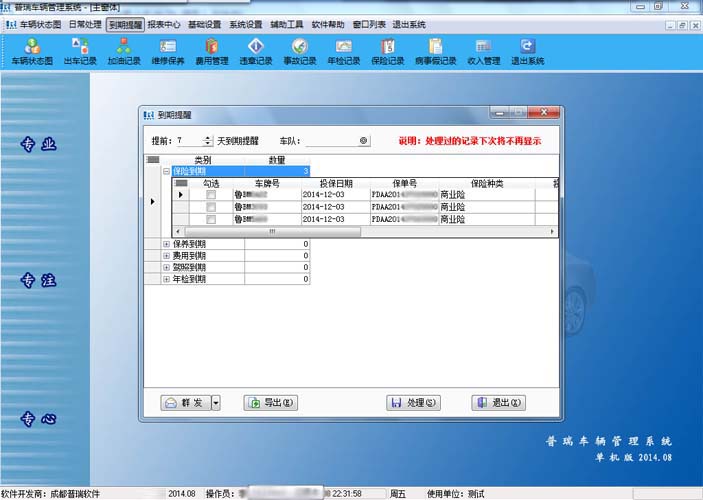Open the 到期提醒 menu
This screenshot has width=703, height=500.
pyautogui.click(x=126, y=25)
